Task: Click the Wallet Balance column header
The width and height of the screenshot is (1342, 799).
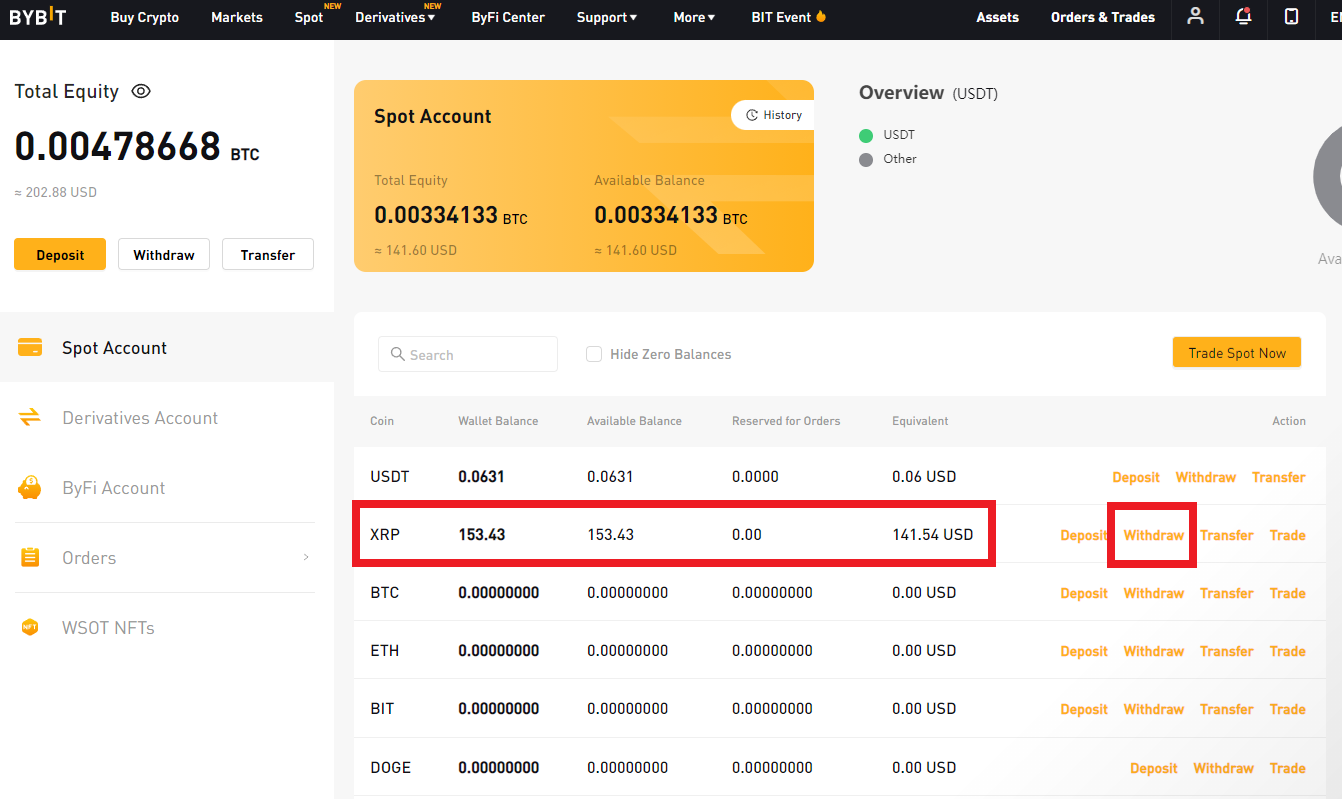Action: click(x=498, y=421)
